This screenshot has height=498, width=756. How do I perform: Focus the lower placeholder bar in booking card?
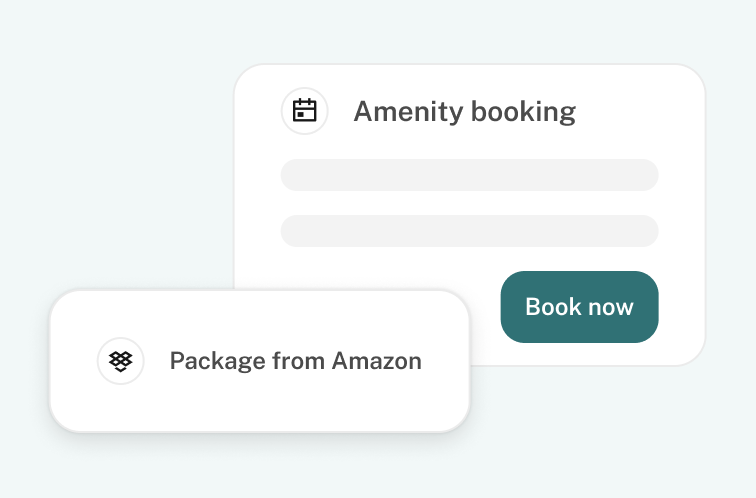(x=469, y=231)
